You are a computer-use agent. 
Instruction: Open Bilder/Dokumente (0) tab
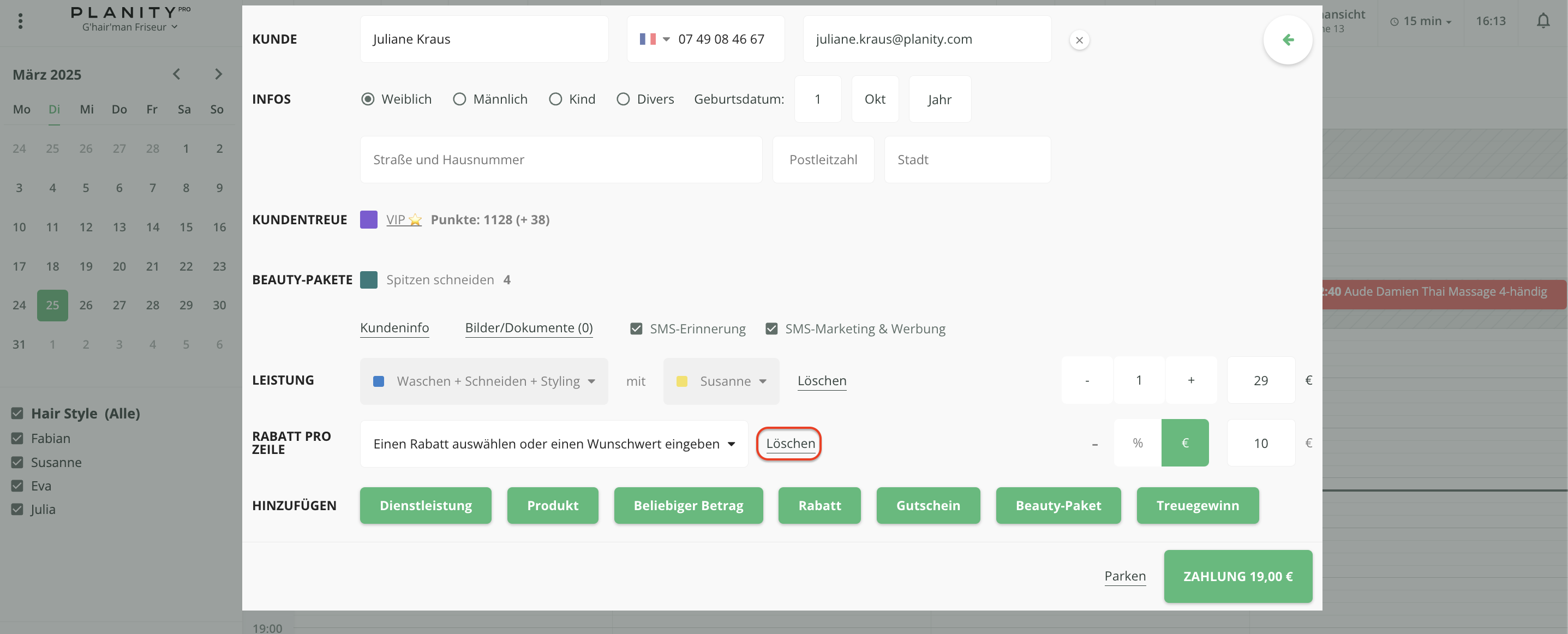point(528,328)
